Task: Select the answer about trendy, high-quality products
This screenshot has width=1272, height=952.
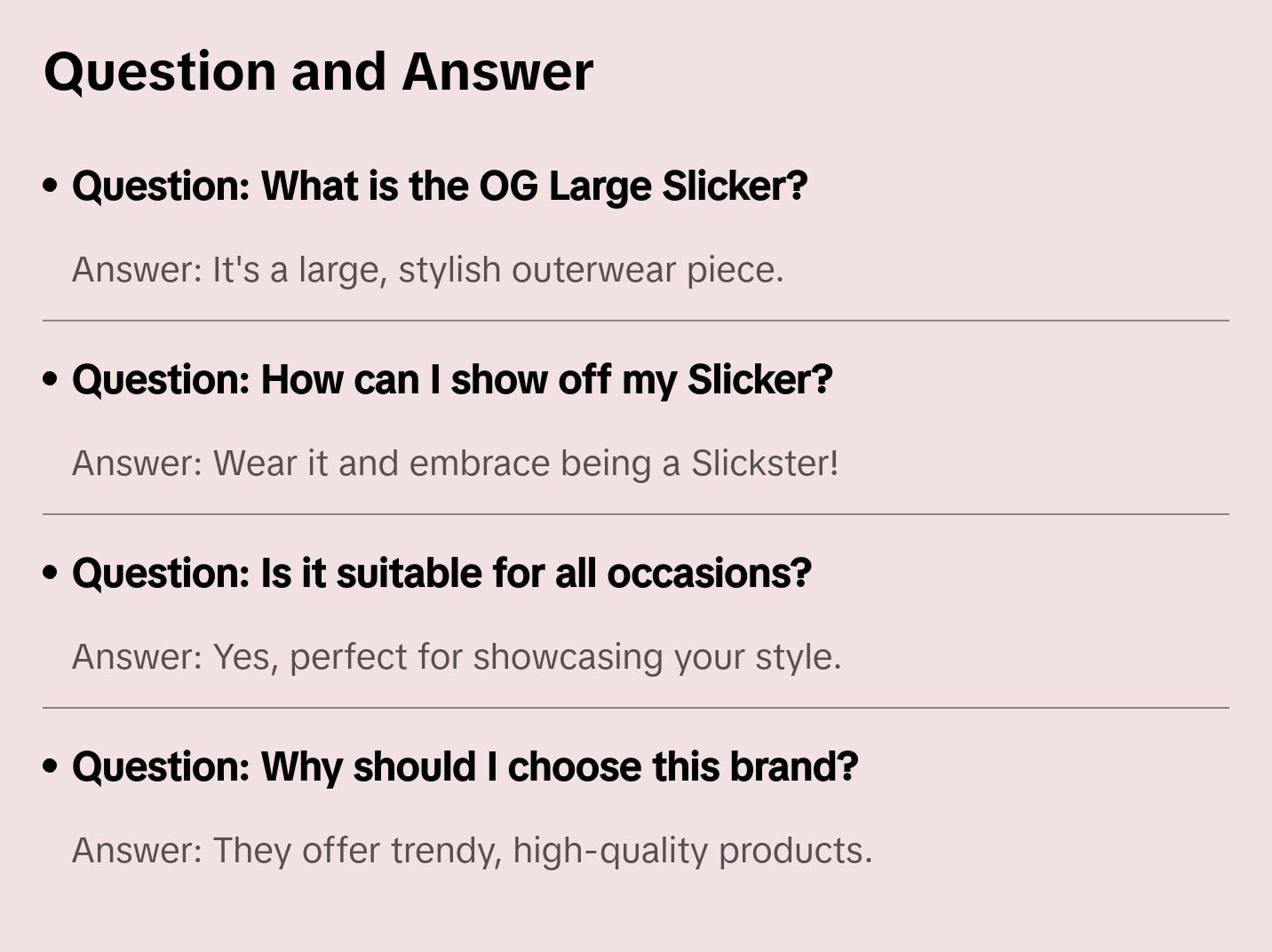Action: click(472, 851)
